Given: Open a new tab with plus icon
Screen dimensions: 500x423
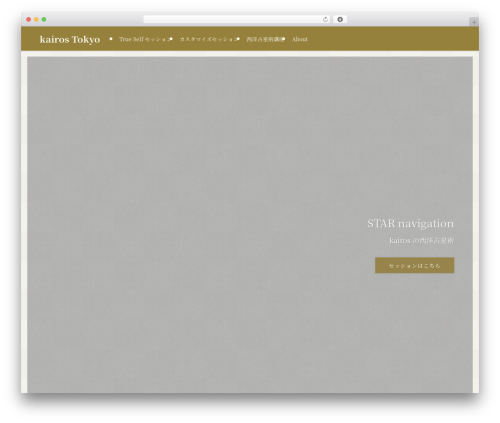Looking at the screenshot, I should [474, 22].
